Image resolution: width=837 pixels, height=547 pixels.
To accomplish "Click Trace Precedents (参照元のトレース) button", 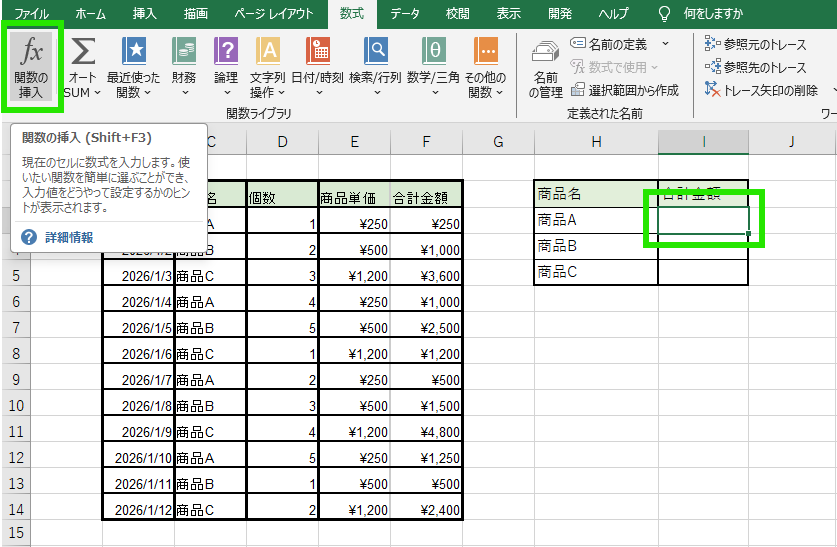I will [756, 43].
